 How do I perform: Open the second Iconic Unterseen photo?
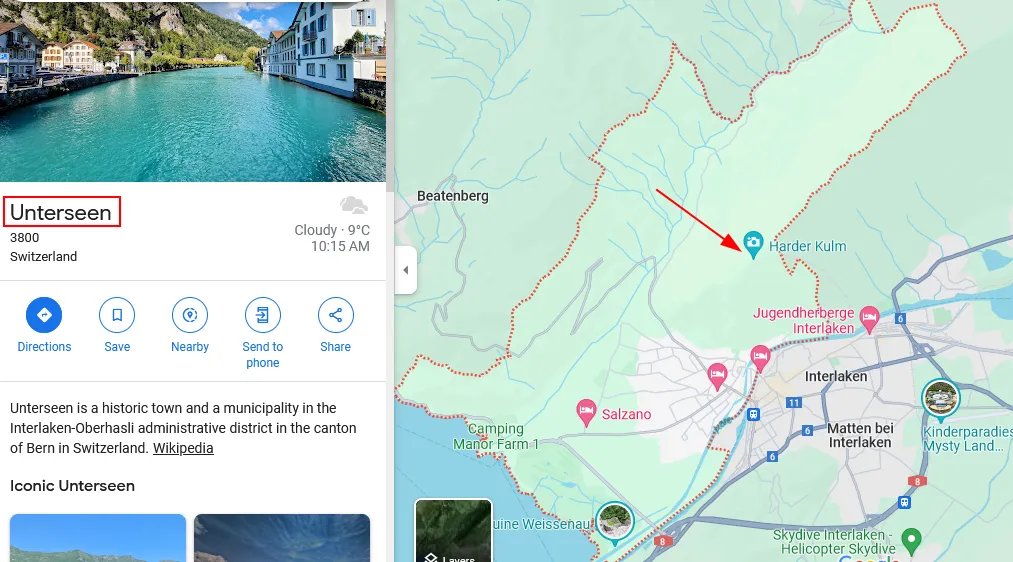[x=282, y=537]
